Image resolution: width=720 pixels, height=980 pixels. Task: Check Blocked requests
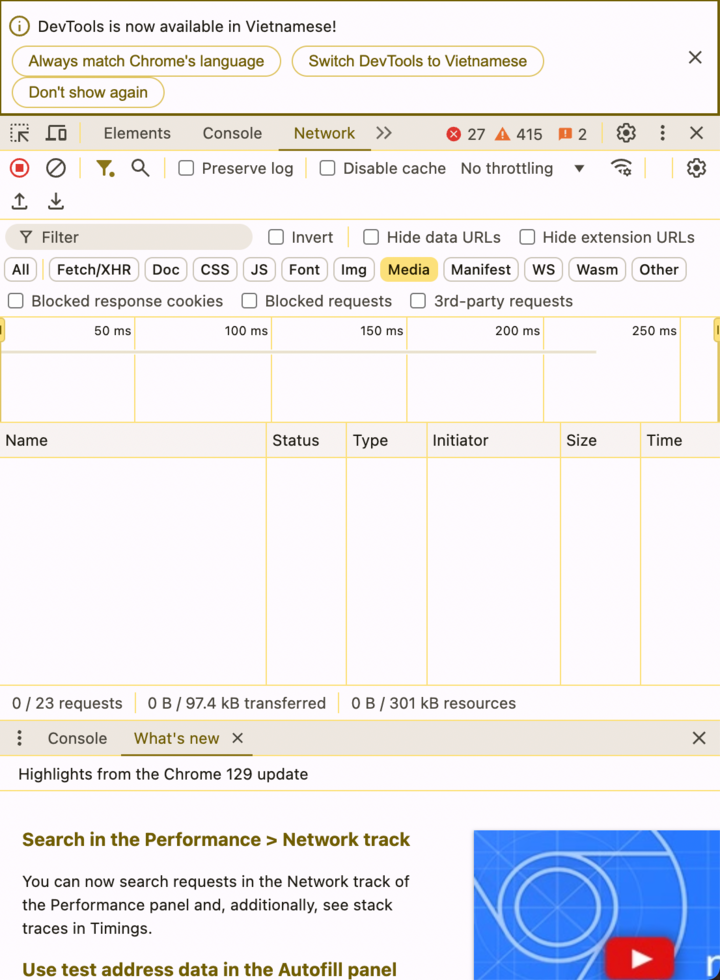[x=249, y=301]
